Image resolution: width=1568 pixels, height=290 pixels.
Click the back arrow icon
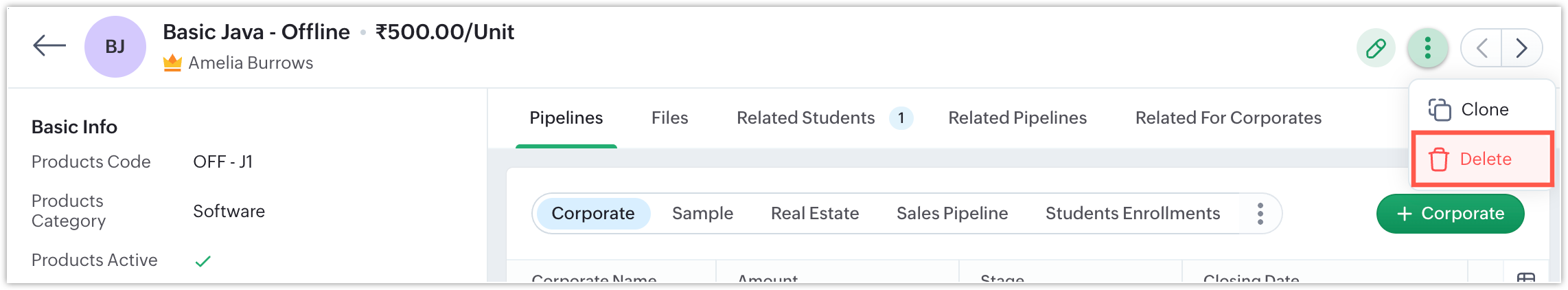(x=49, y=47)
